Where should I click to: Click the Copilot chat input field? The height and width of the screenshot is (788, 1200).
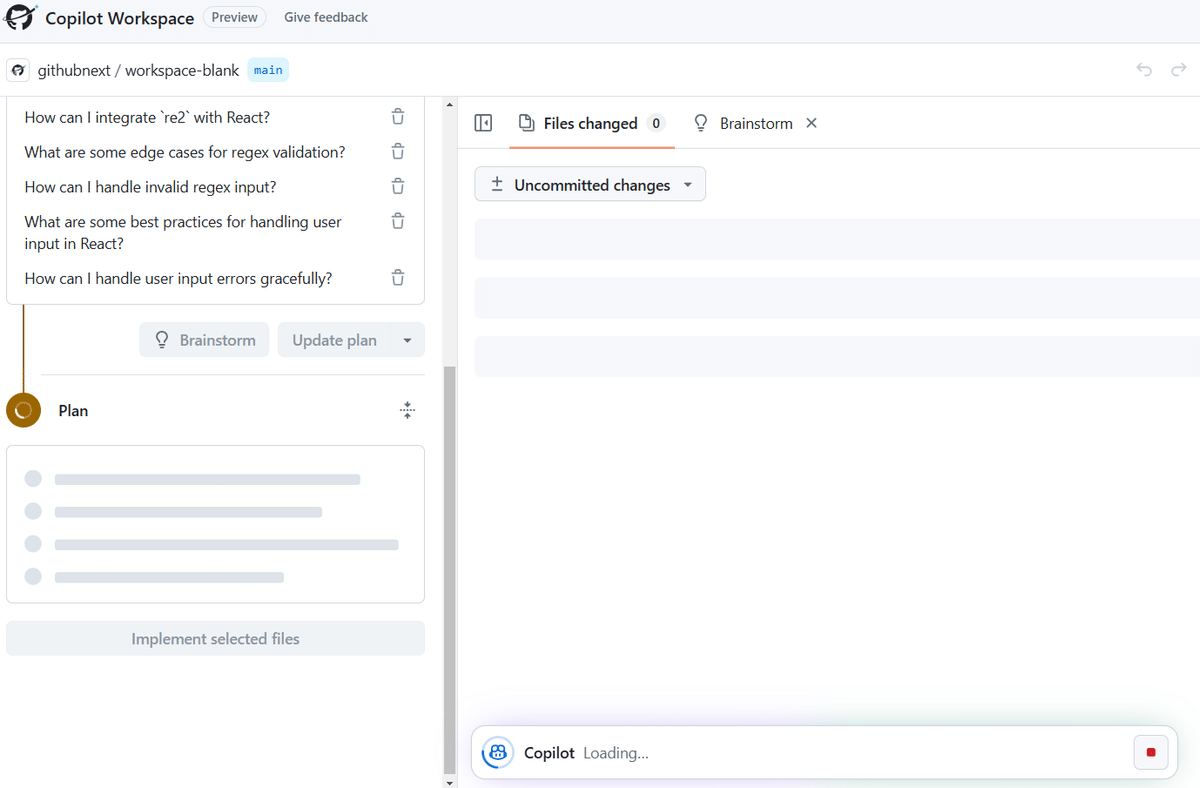pyautogui.click(x=800, y=752)
